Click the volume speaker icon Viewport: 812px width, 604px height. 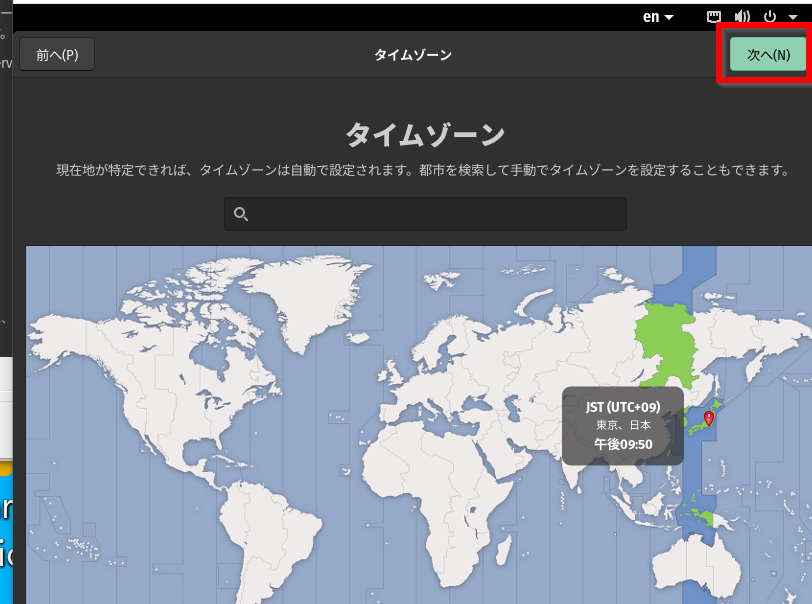(742, 17)
